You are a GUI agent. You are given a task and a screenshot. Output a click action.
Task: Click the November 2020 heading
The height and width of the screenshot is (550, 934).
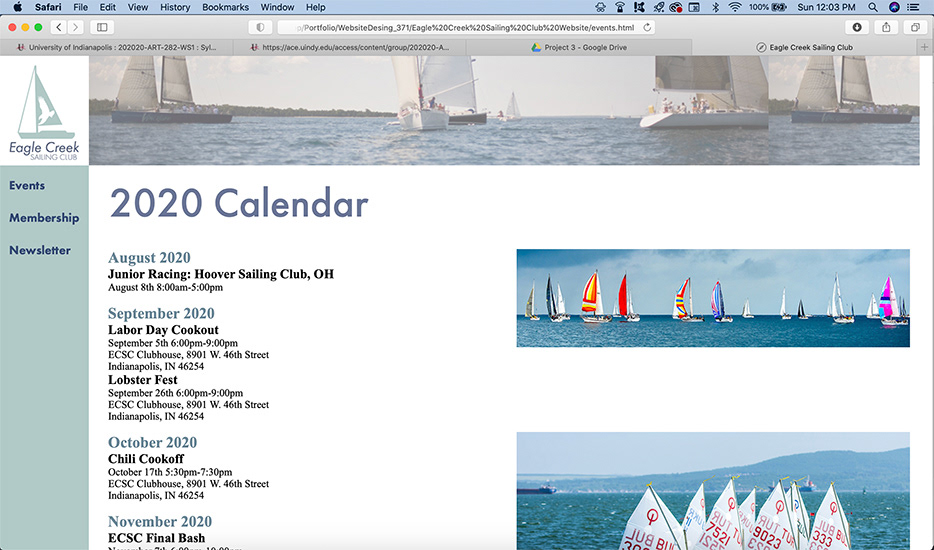click(x=160, y=521)
